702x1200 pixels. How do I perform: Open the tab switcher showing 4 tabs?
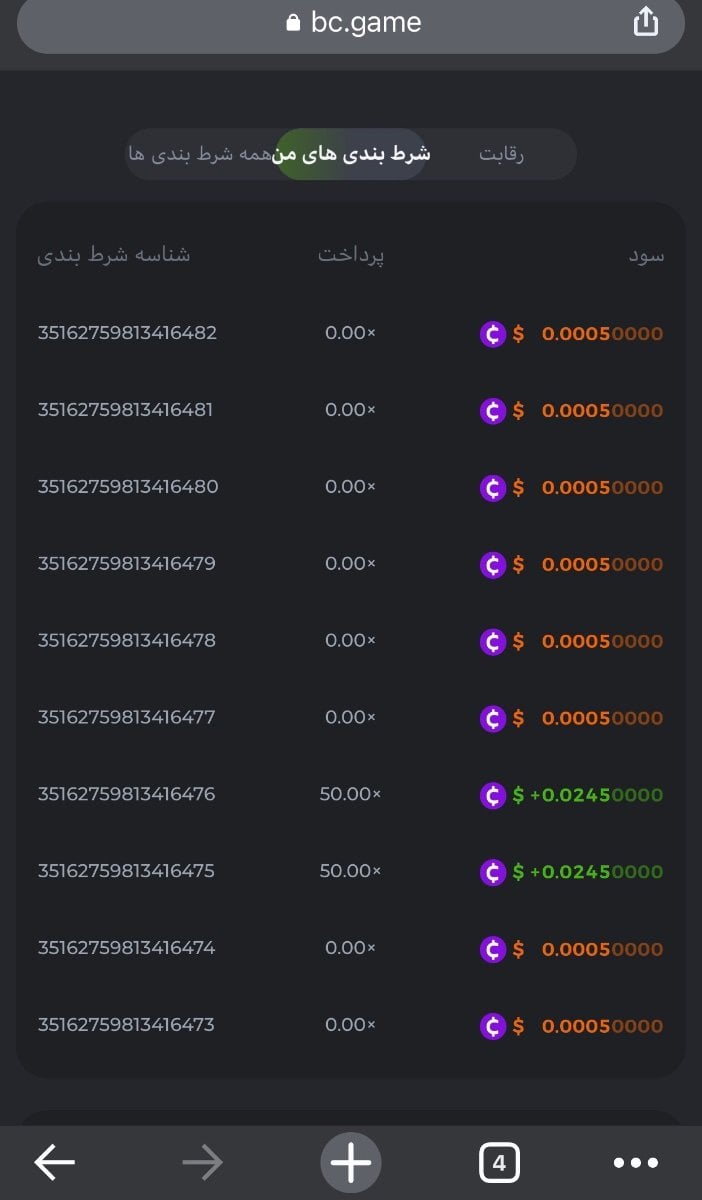click(x=499, y=1162)
